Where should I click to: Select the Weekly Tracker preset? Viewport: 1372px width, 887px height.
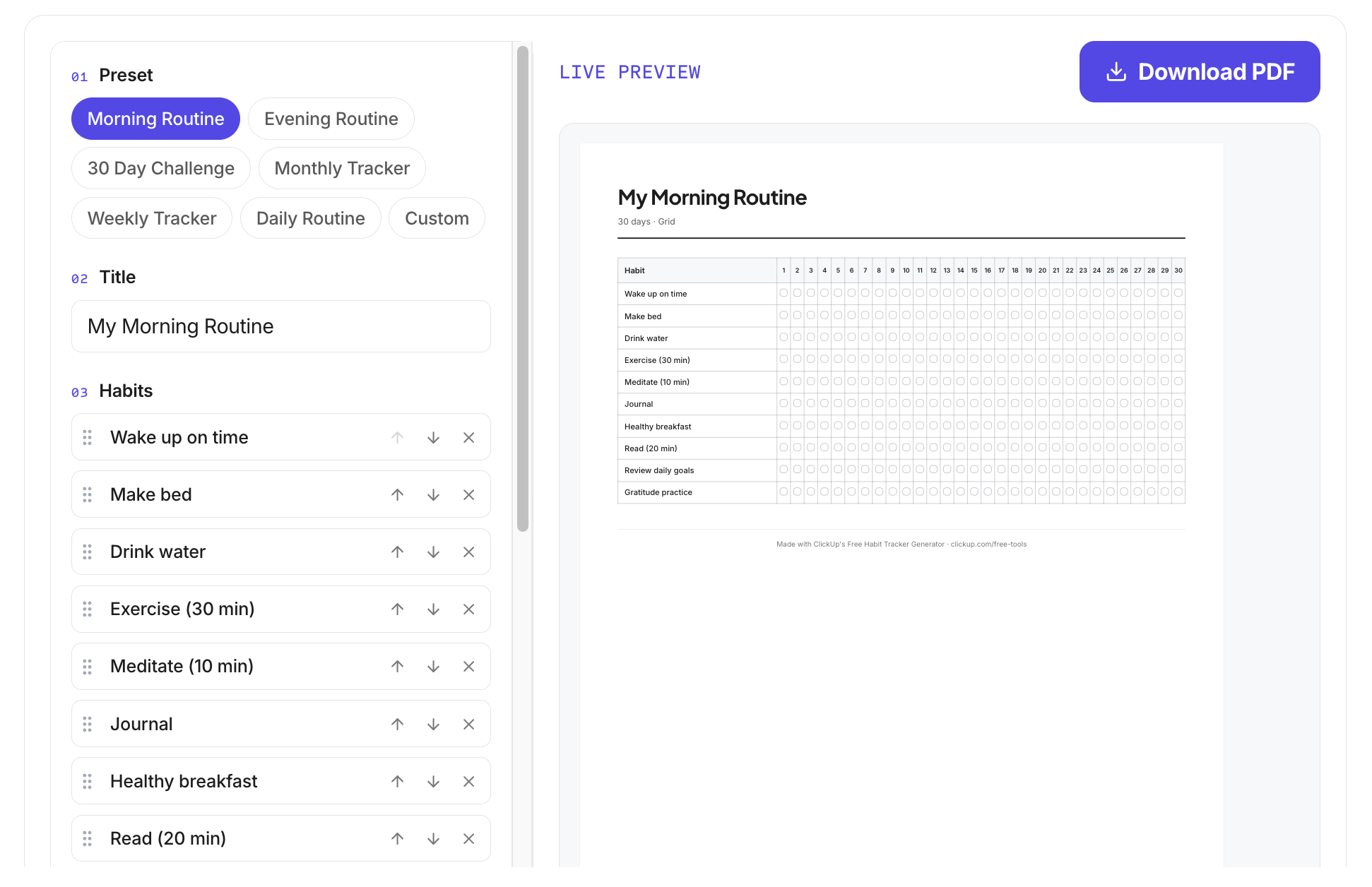[152, 218]
